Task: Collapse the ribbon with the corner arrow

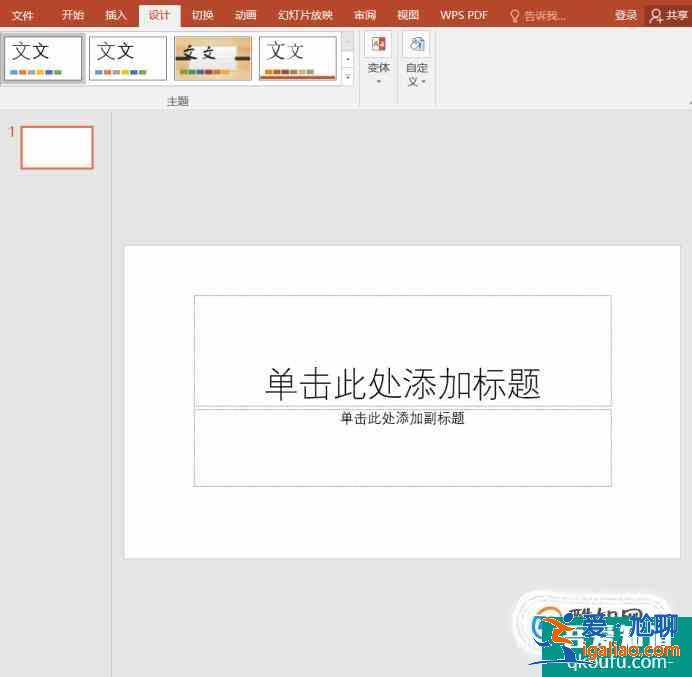Action: [x=687, y=102]
